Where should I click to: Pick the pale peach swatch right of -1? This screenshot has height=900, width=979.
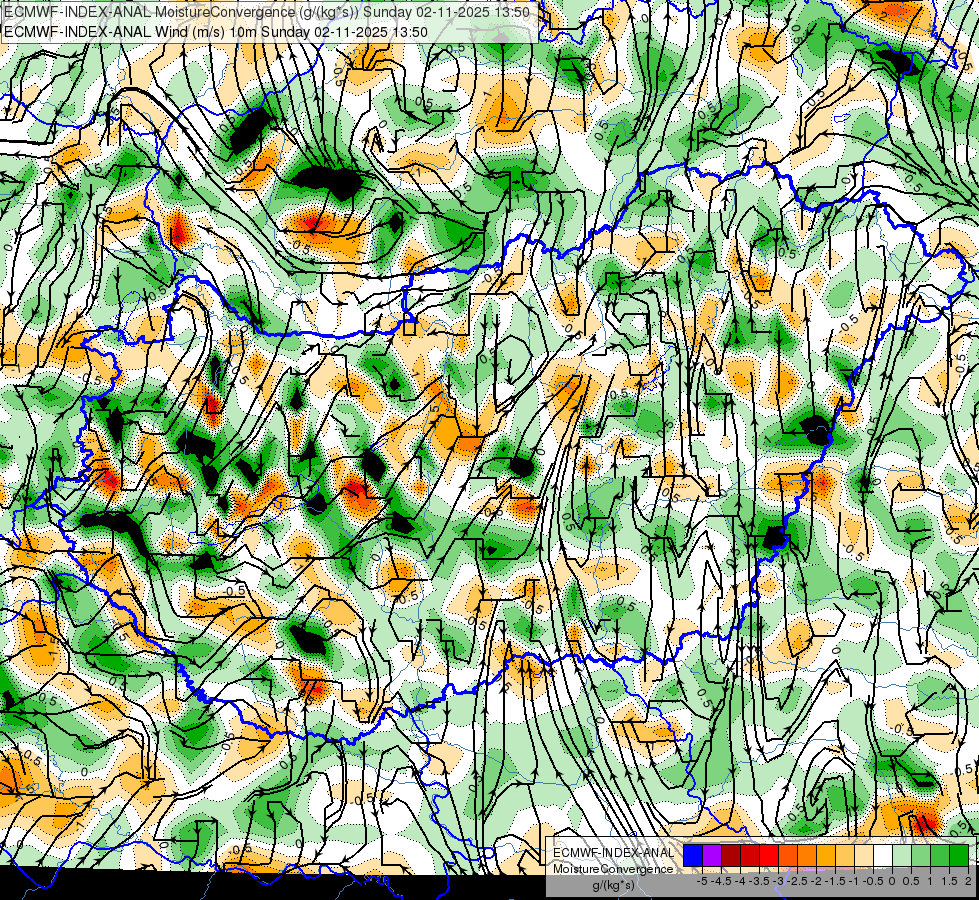click(864, 856)
